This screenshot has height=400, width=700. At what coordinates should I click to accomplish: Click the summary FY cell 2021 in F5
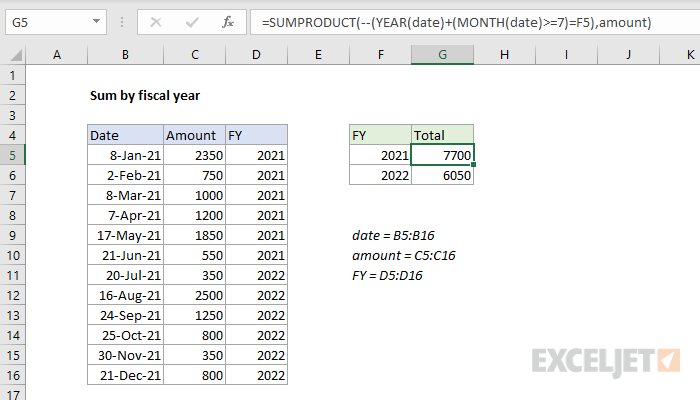click(380, 155)
